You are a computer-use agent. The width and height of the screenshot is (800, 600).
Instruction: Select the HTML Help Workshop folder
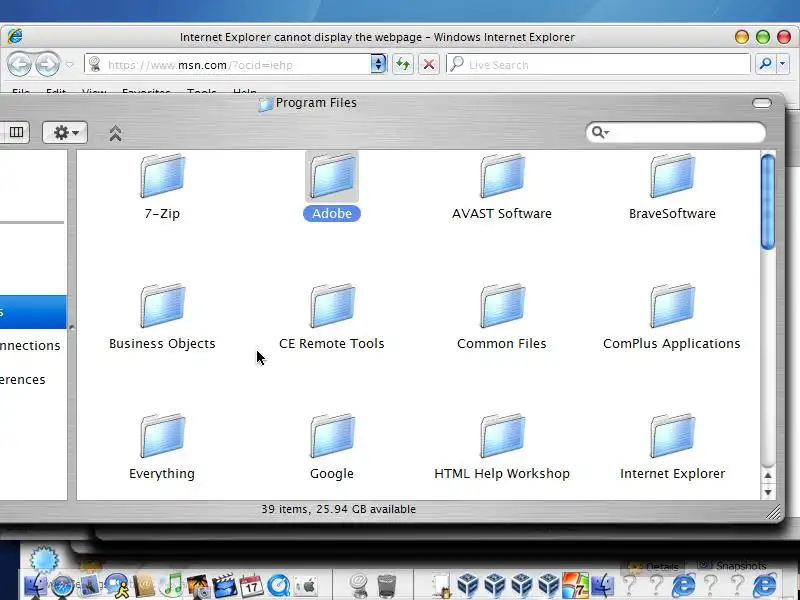tap(502, 446)
